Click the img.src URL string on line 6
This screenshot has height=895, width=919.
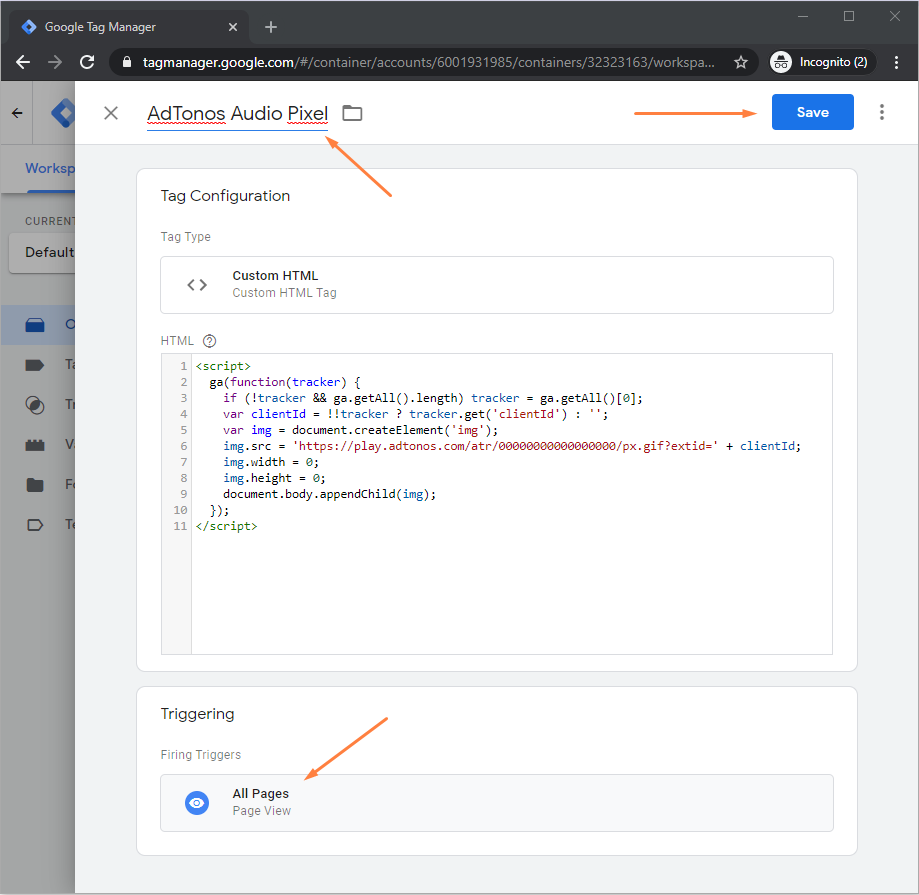click(x=505, y=446)
